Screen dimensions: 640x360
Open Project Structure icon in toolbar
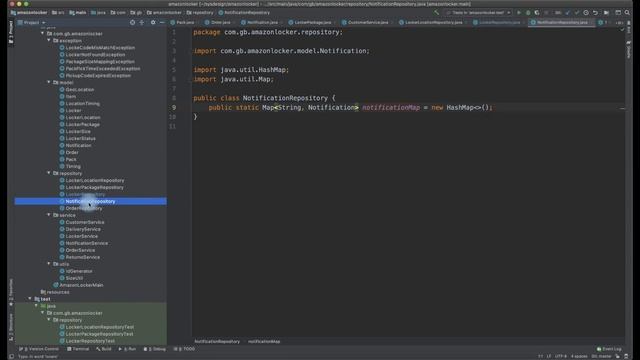[x=607, y=13]
